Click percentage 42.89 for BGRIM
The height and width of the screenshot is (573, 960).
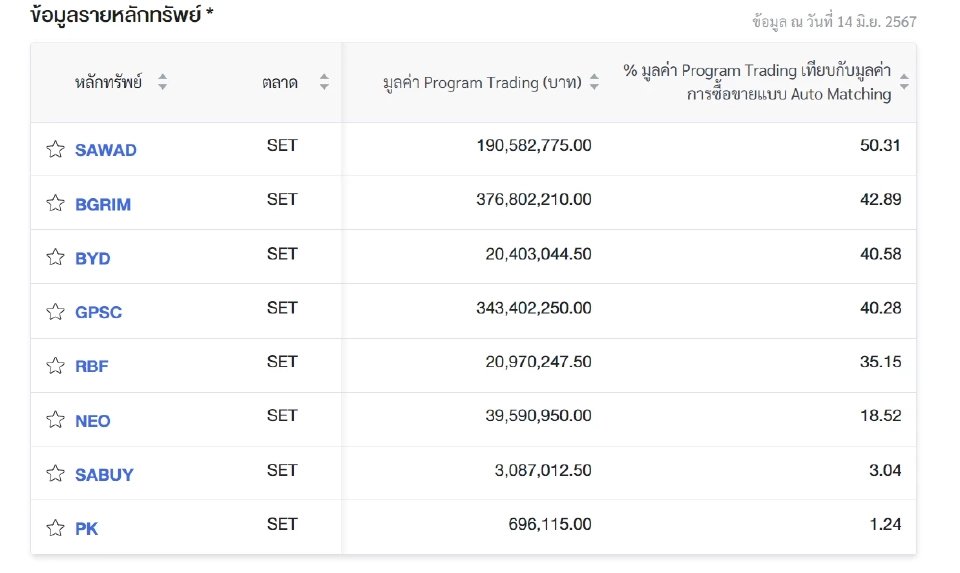coord(880,200)
